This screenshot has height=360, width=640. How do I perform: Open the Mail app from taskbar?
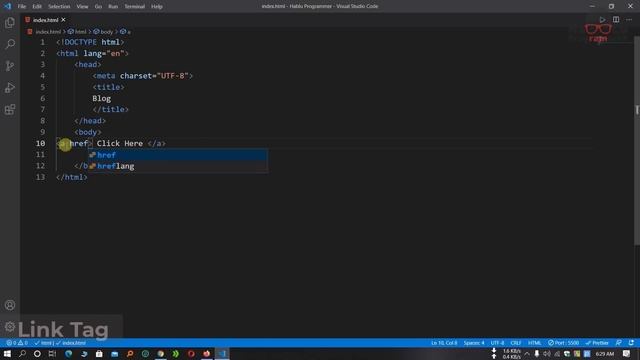114,353
